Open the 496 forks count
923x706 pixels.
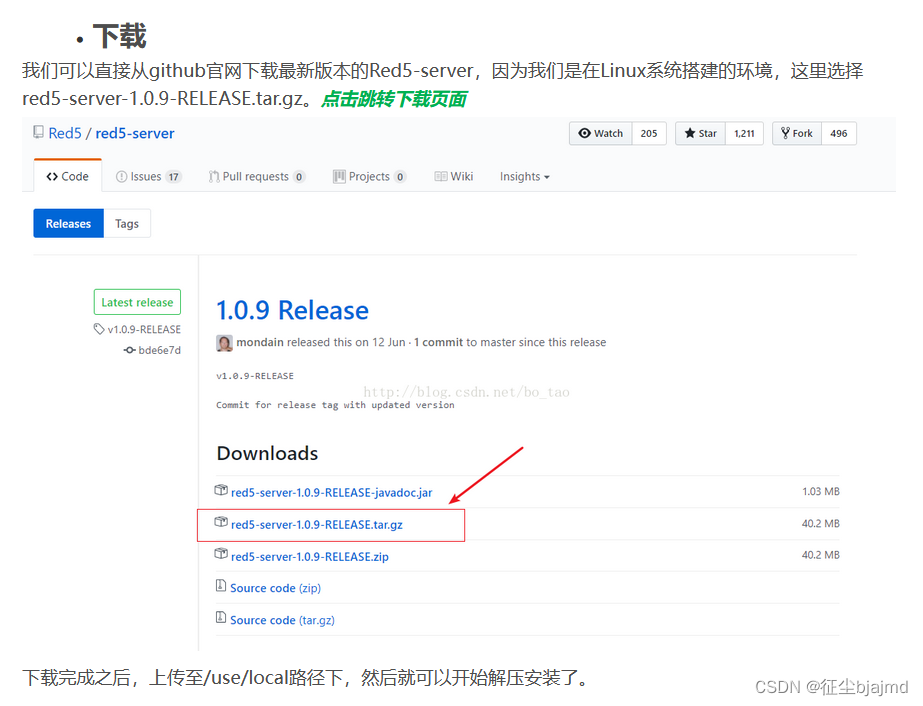(839, 134)
